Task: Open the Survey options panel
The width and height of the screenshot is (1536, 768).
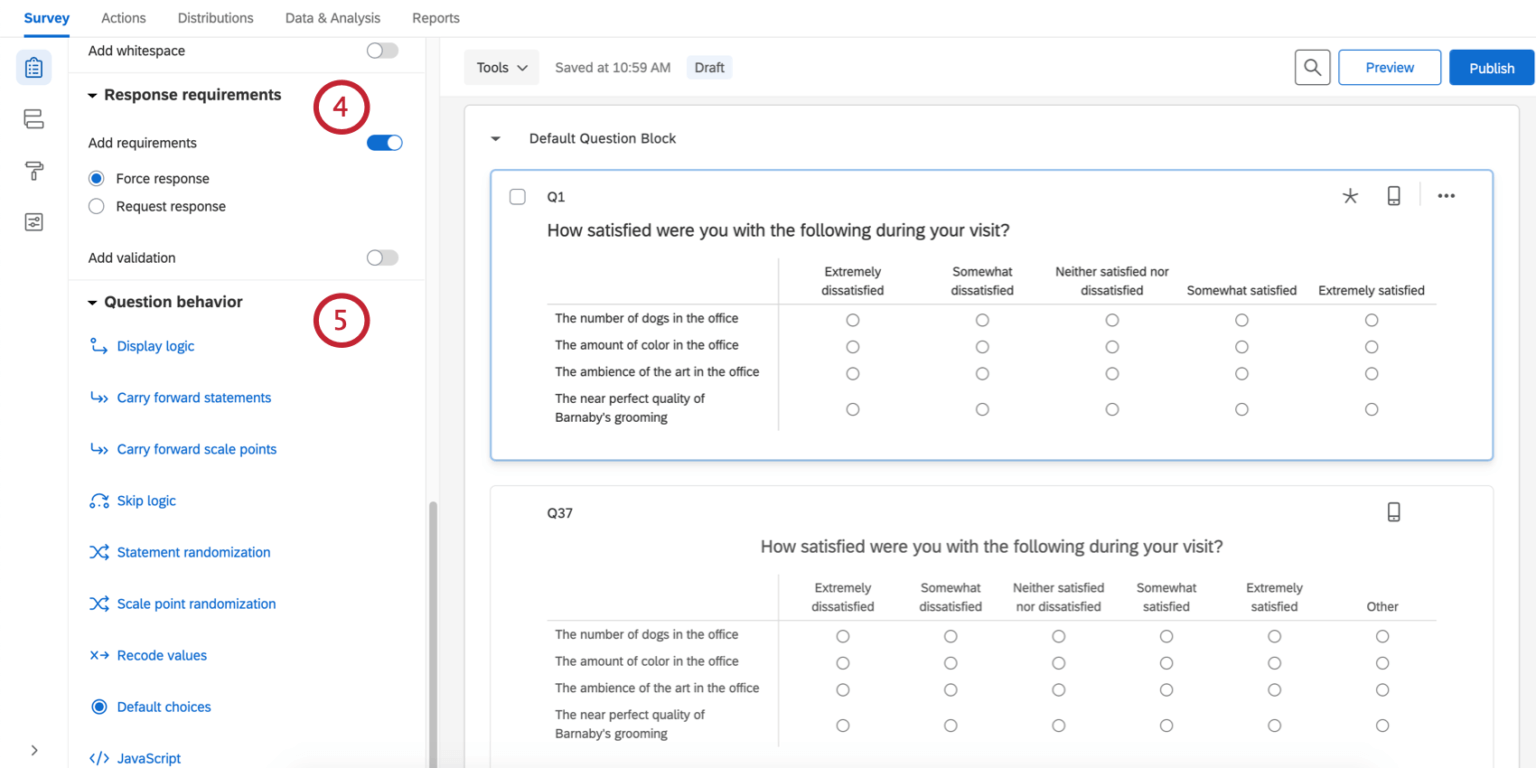Action: [33, 221]
